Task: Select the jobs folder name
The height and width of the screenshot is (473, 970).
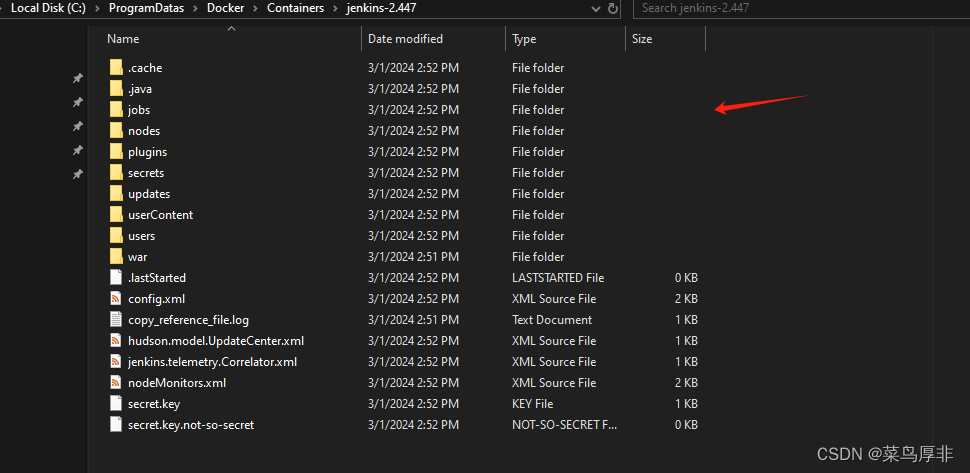Action: (139, 110)
